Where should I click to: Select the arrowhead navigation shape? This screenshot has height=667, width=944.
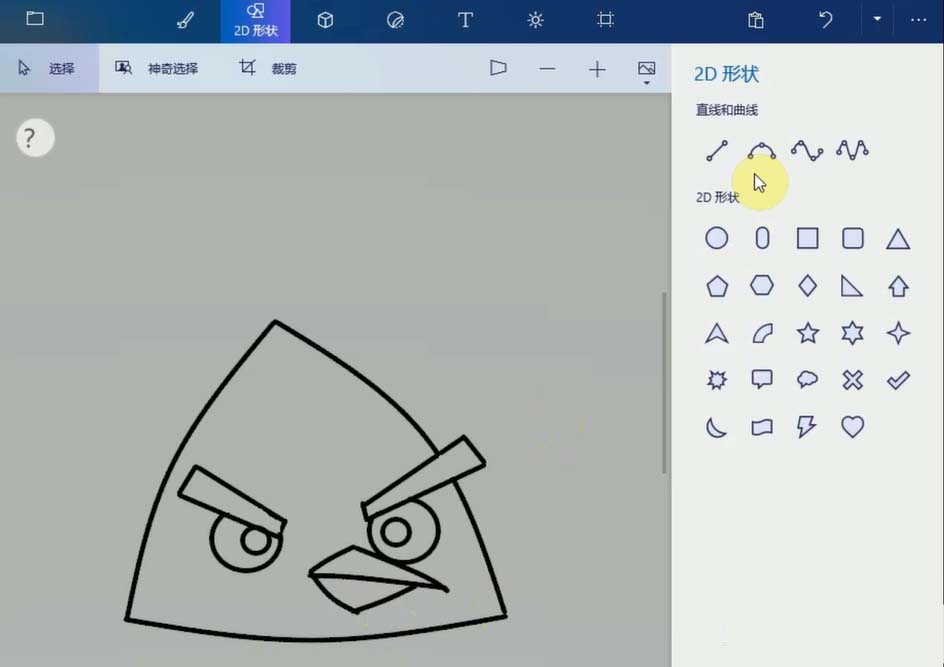point(716,333)
